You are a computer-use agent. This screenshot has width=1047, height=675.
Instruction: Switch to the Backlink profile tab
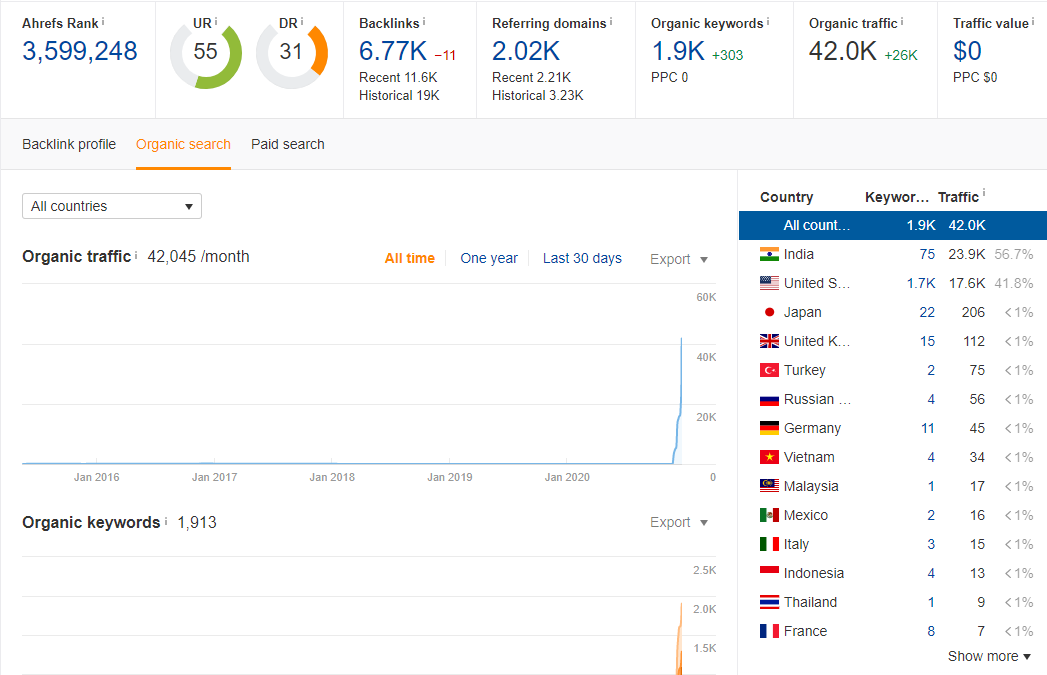tap(68, 144)
